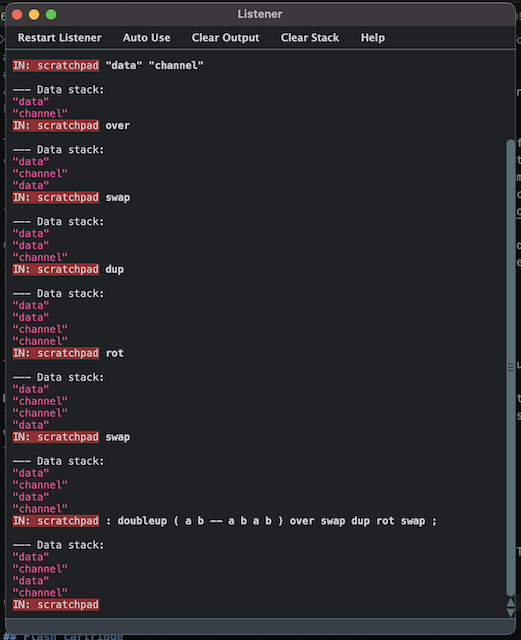Click the Listener window title
The width and height of the screenshot is (521, 640).
pos(260,14)
